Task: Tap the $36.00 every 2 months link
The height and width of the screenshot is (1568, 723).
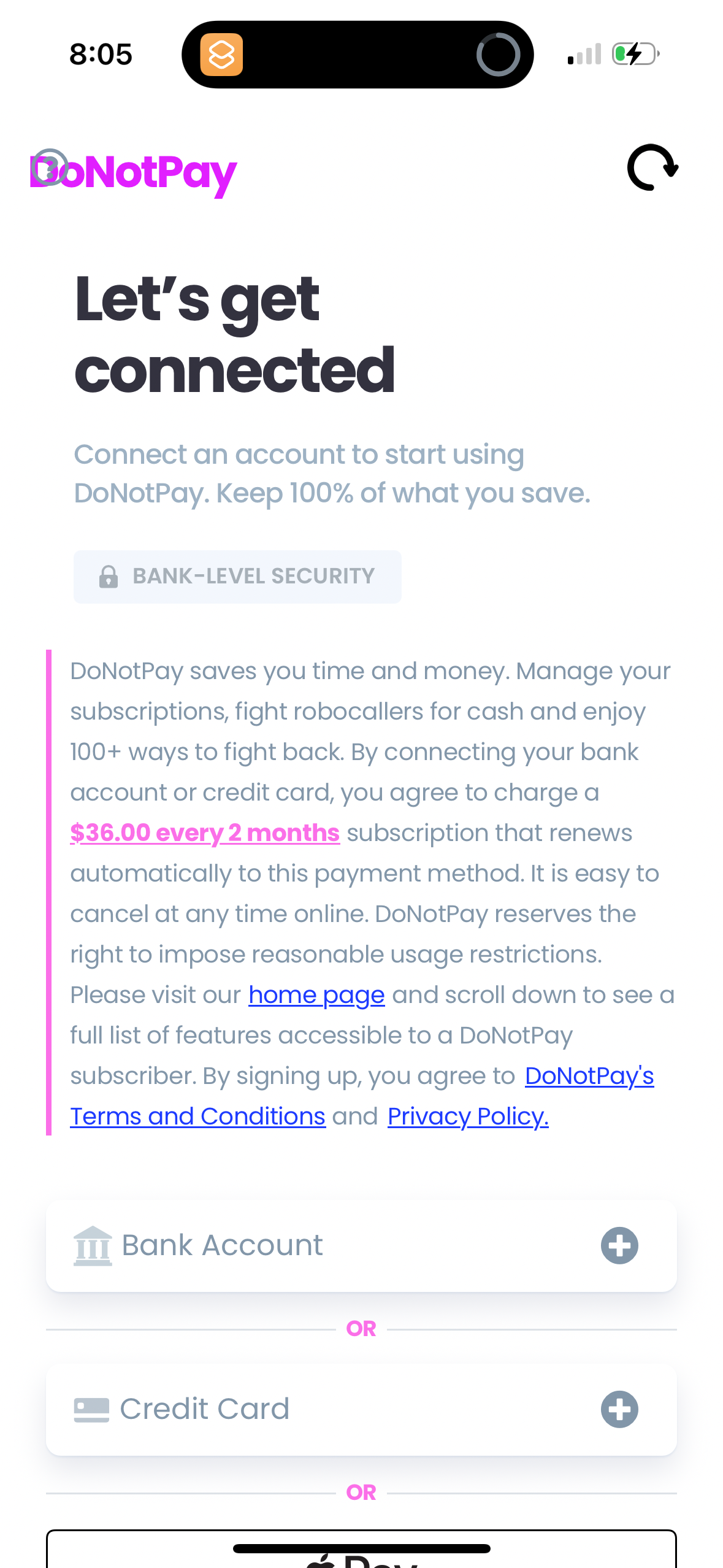Action: (205, 832)
